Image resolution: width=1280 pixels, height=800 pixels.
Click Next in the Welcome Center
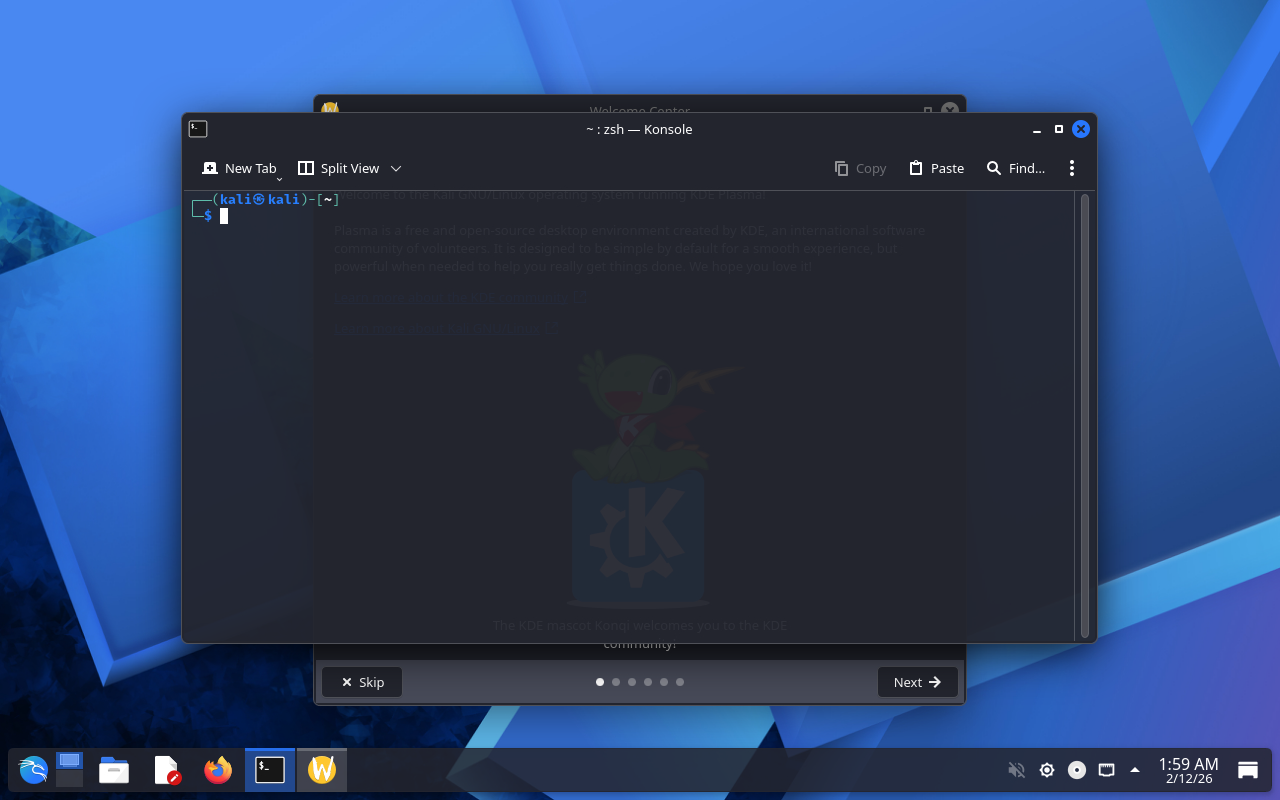pyautogui.click(x=917, y=682)
